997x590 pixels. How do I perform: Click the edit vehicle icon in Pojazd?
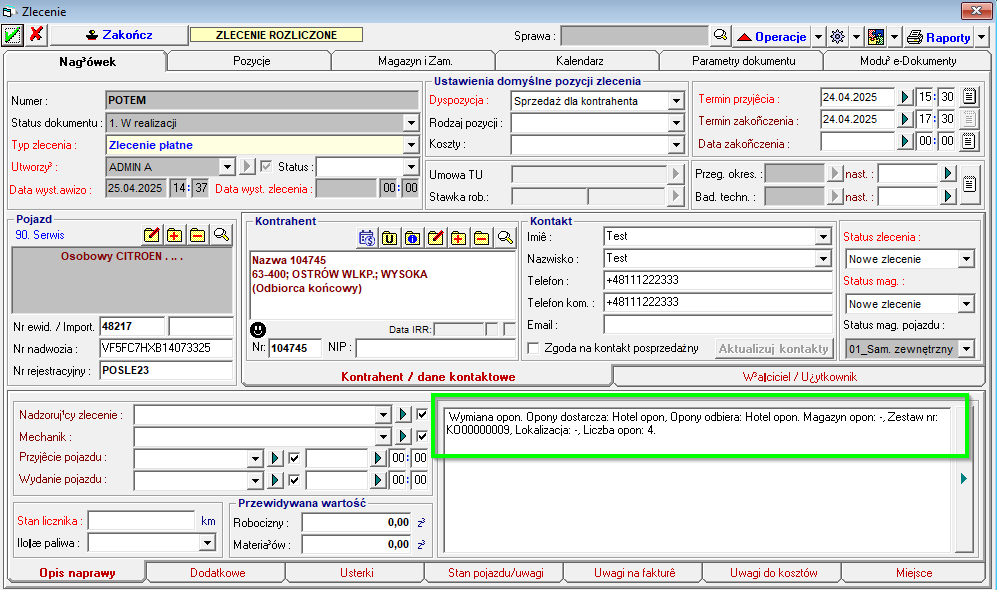point(151,236)
